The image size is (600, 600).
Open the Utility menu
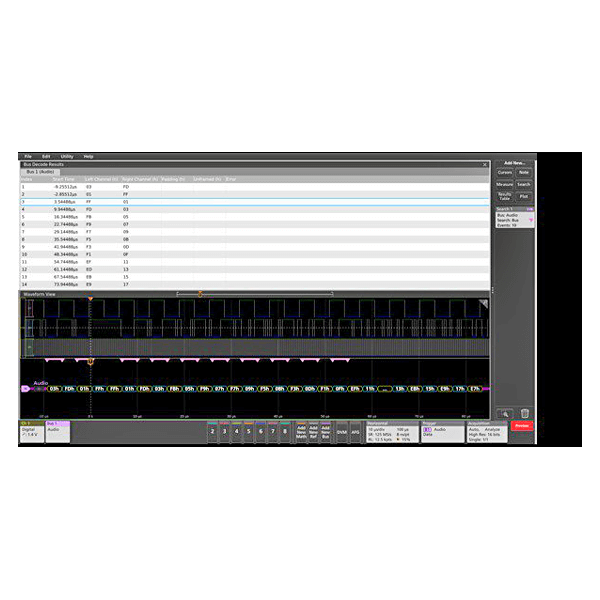(67, 157)
